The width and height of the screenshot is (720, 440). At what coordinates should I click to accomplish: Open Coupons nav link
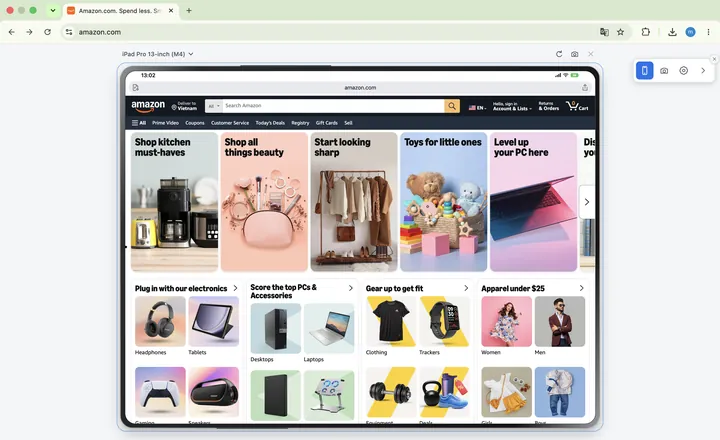(195, 123)
